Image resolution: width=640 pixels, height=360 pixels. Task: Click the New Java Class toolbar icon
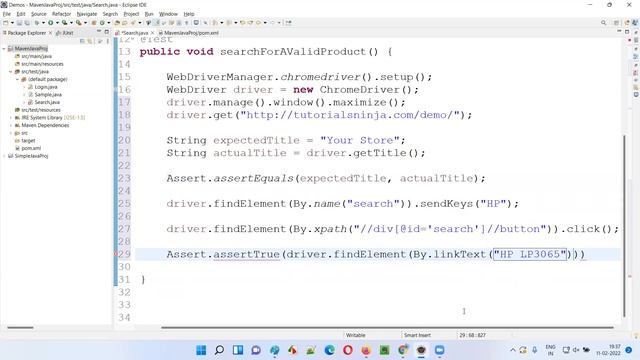102,23
